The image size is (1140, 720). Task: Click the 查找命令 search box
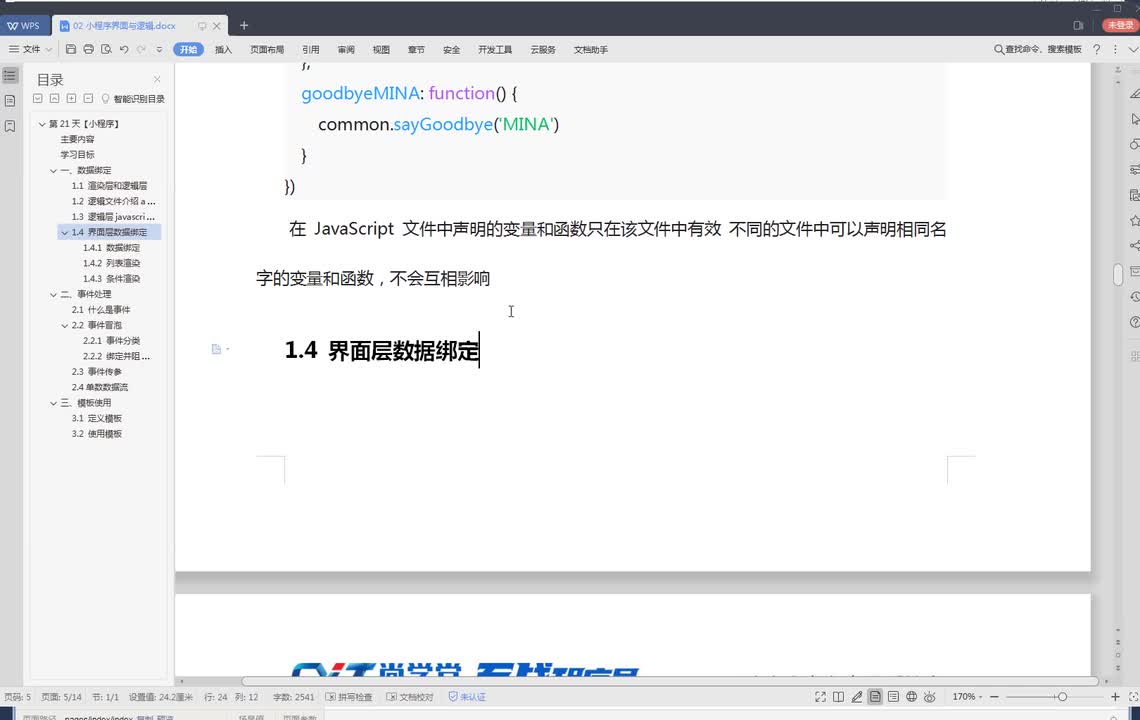coord(1037,49)
